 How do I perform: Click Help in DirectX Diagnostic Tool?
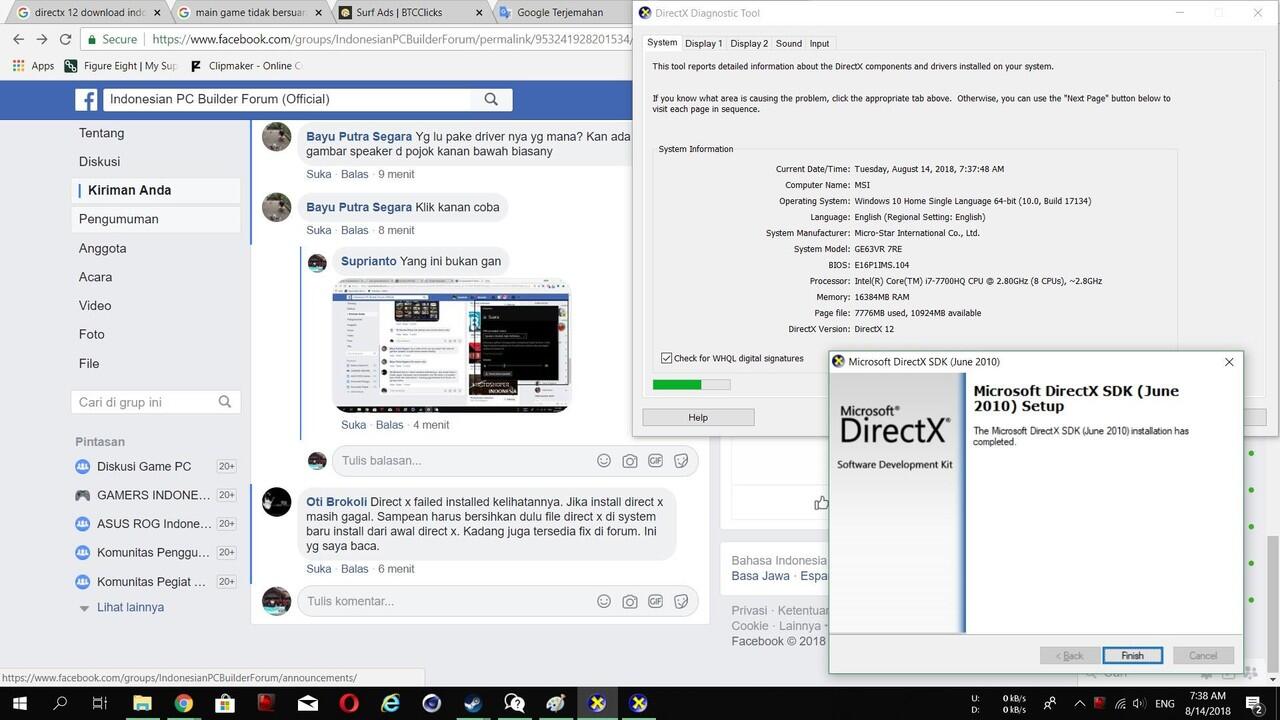pos(698,417)
